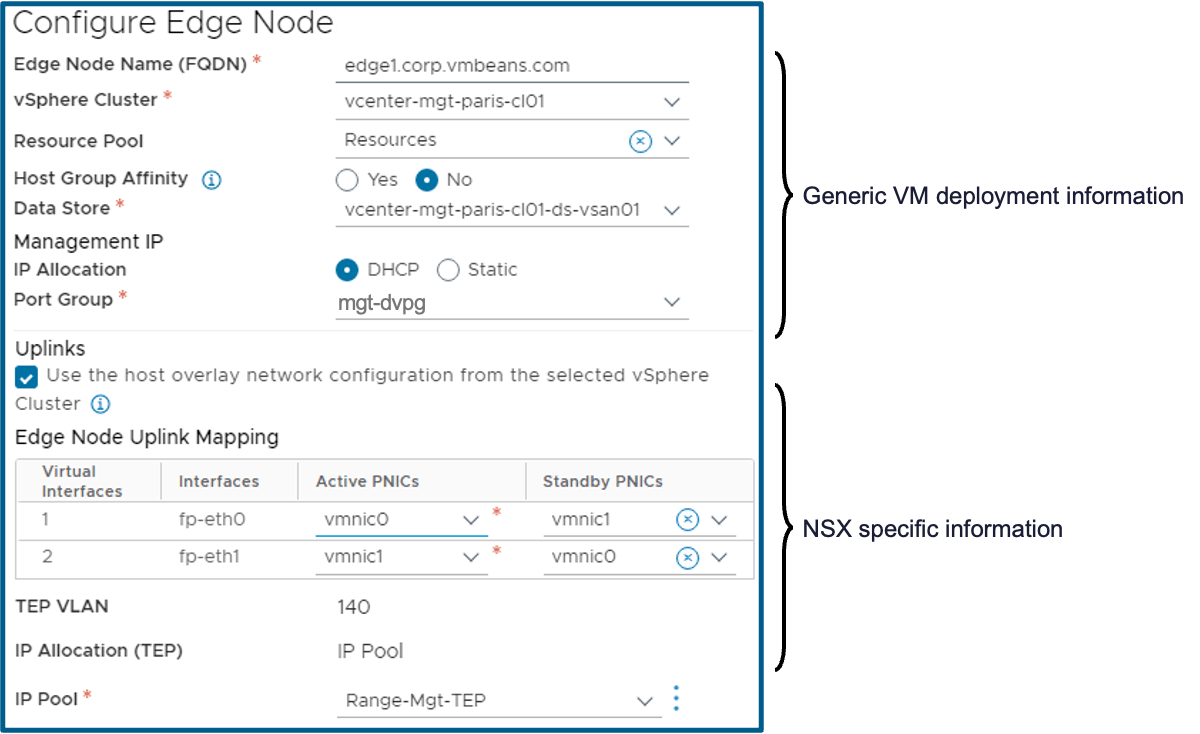Open the Resource Pool dropdown
The width and height of the screenshot is (1200, 734).
pyautogui.click(x=671, y=140)
